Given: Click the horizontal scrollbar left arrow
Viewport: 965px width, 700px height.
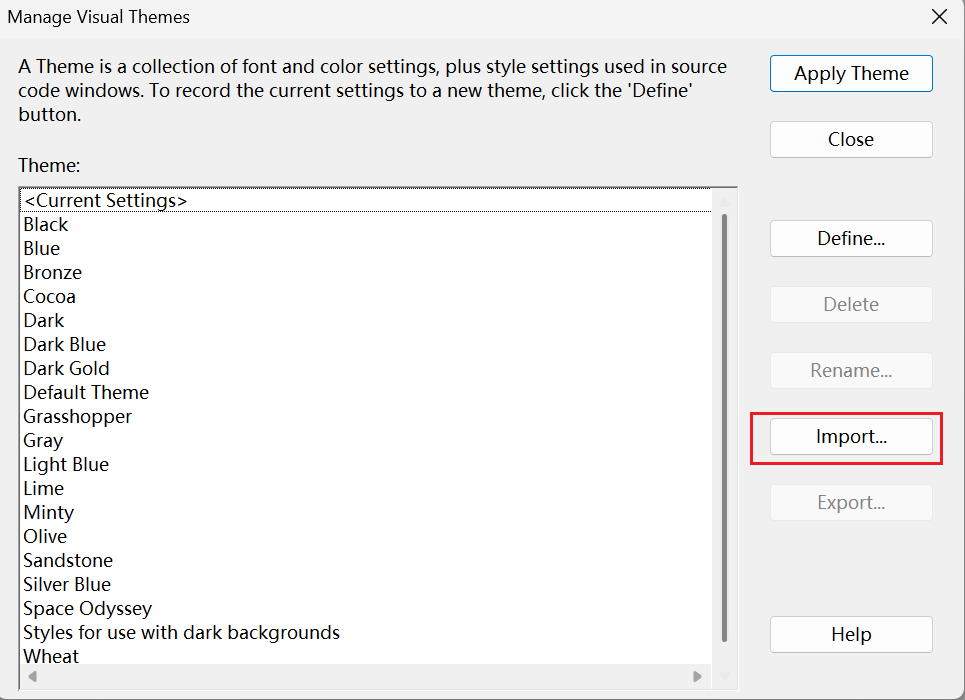Looking at the screenshot, I should (x=33, y=677).
